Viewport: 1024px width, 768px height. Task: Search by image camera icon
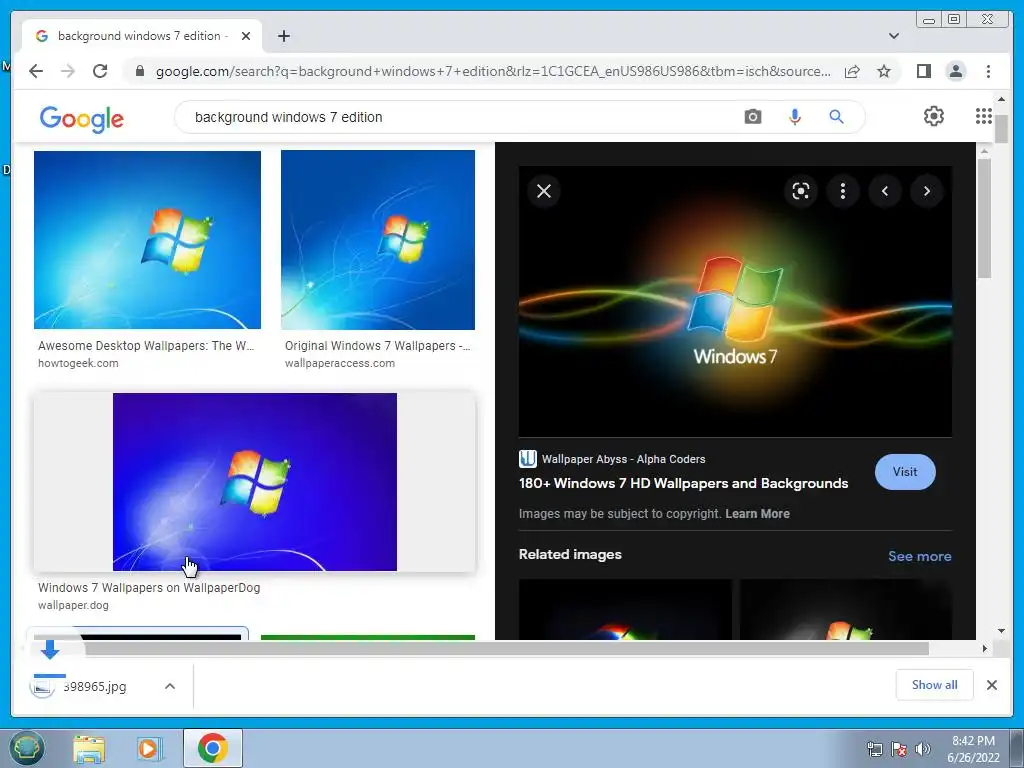(753, 117)
